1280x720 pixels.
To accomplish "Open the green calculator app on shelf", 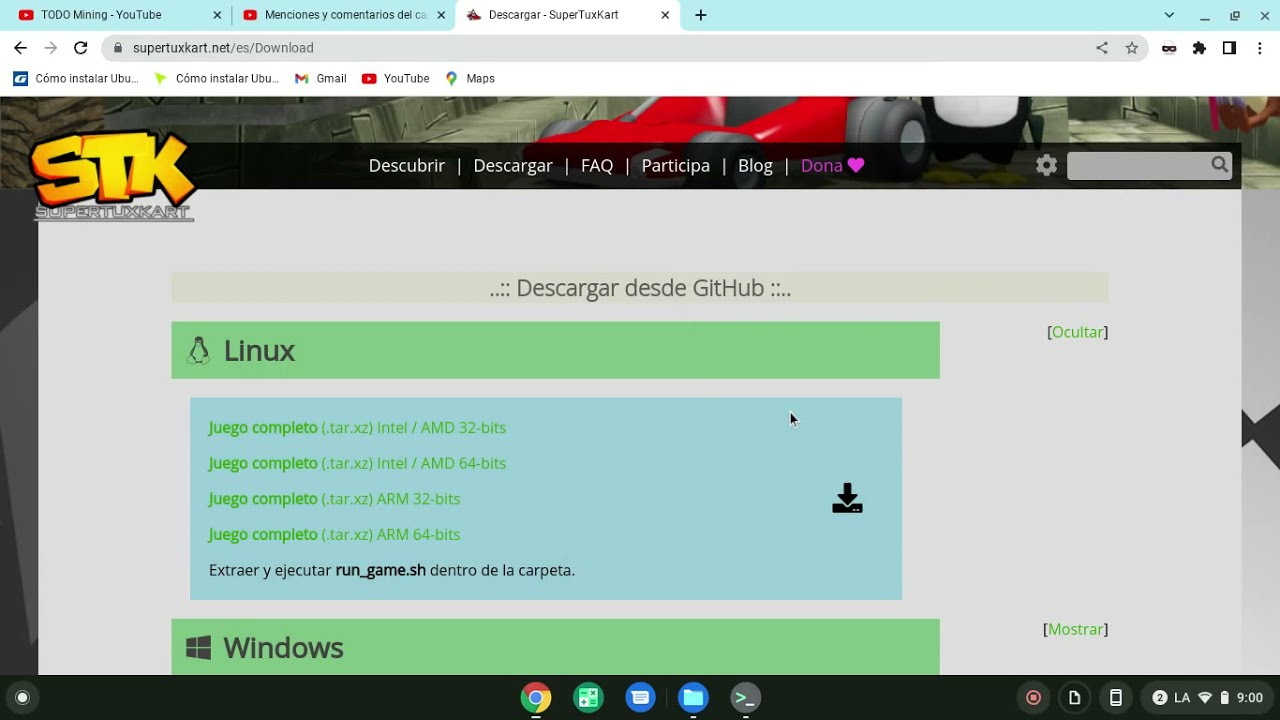I will tap(588, 698).
